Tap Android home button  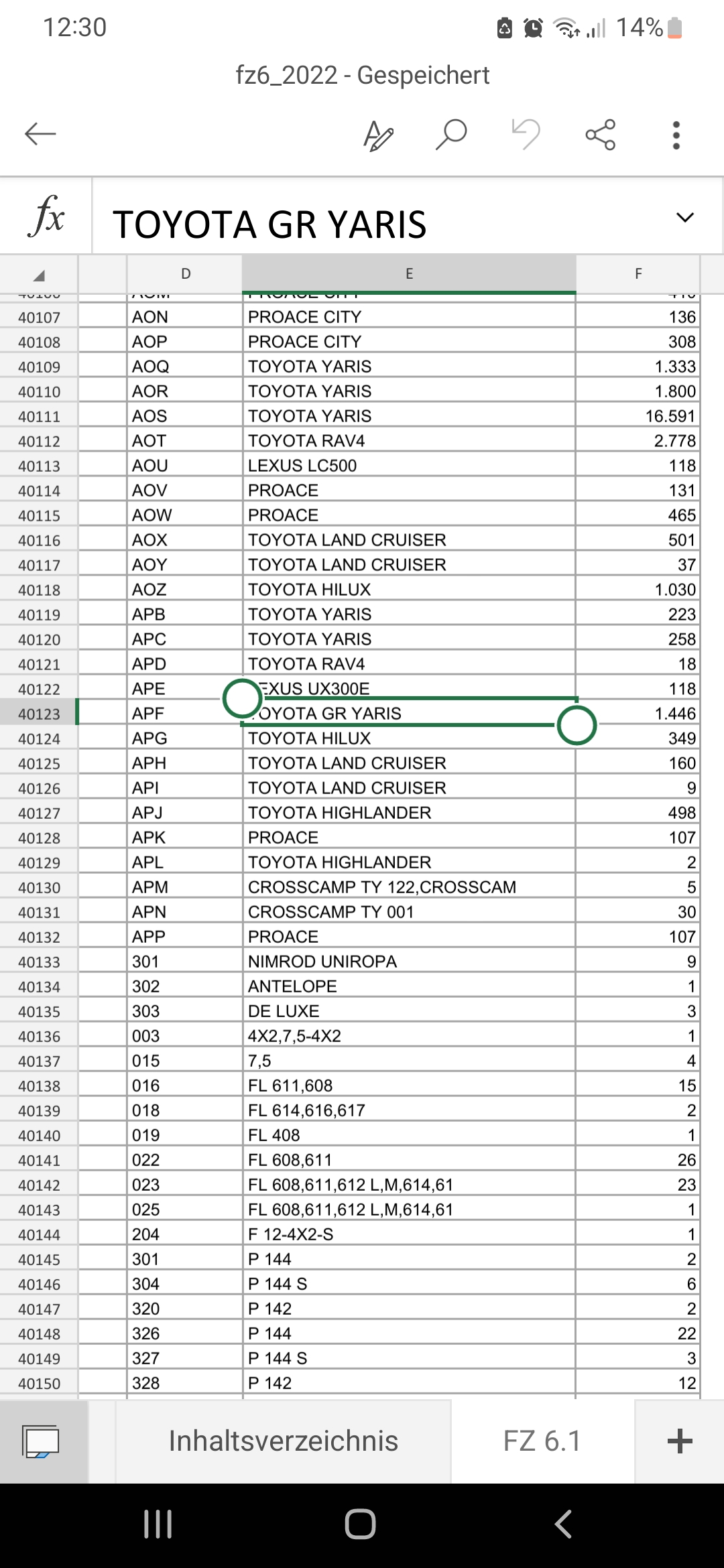point(361,1524)
